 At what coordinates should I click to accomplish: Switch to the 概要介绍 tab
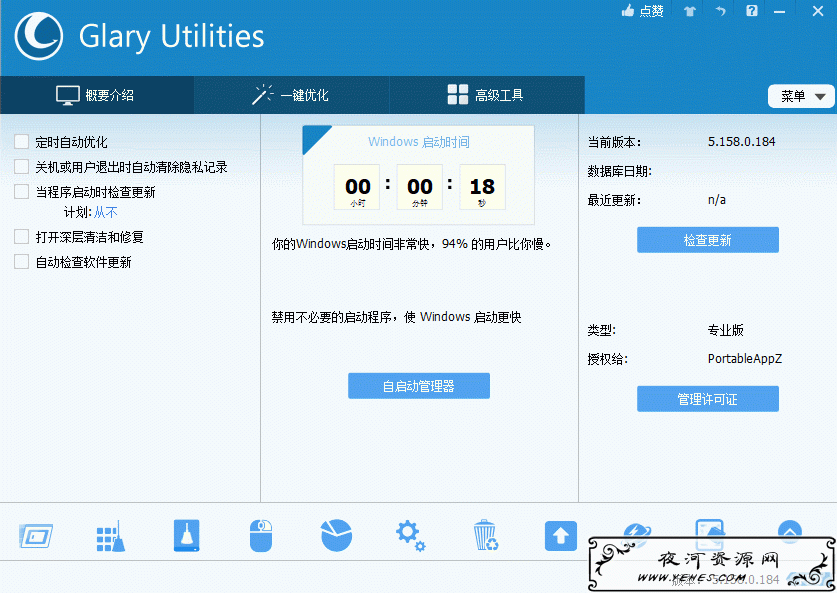coord(97,95)
